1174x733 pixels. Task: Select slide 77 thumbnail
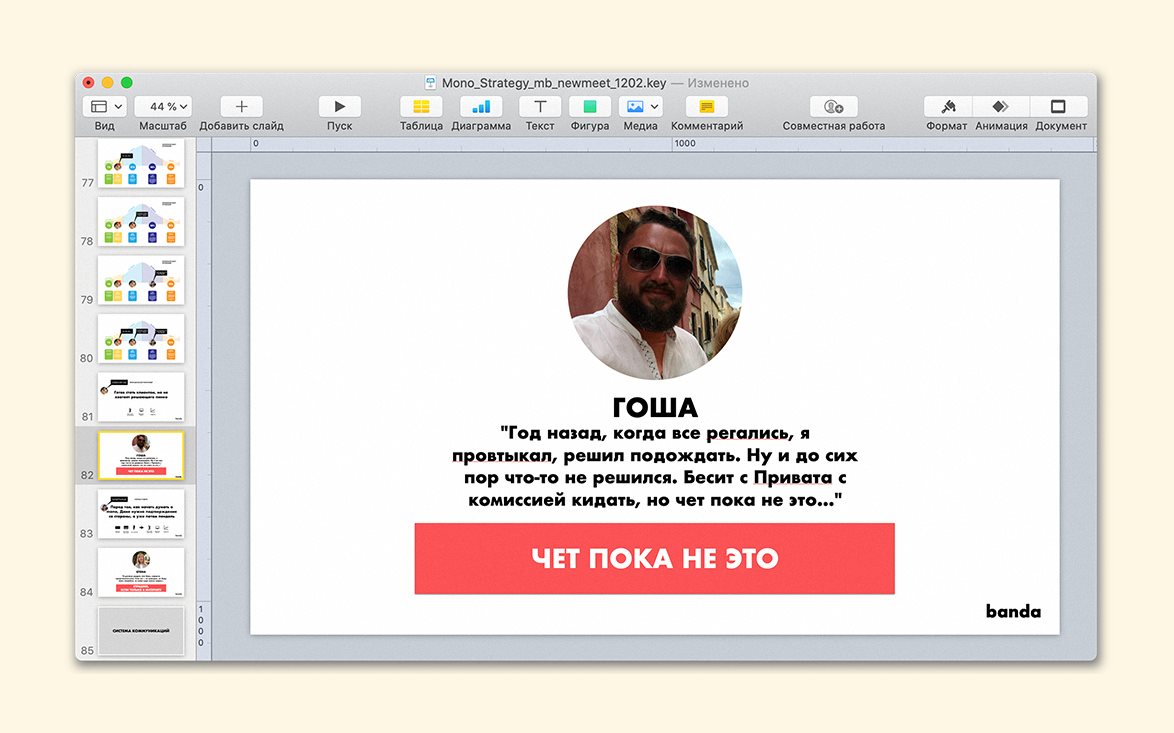[141, 162]
